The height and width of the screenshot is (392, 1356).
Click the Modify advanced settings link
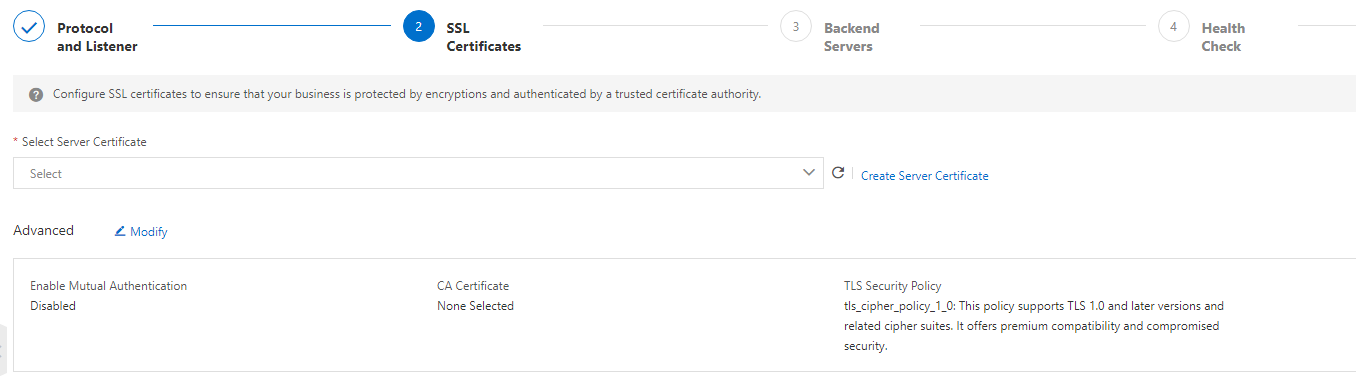[149, 232]
